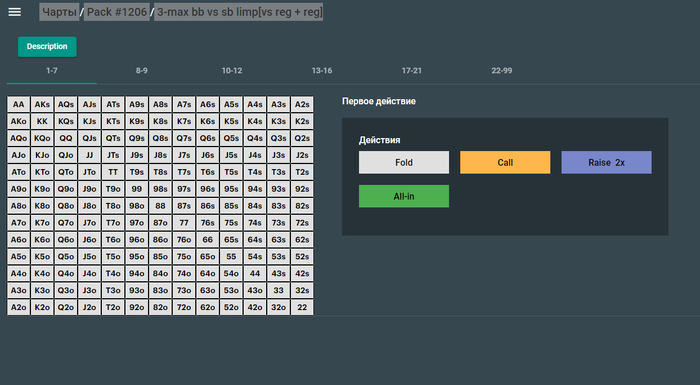Click the Чарты breadcrumb link
Screen dimensions: 700x385
point(59,12)
